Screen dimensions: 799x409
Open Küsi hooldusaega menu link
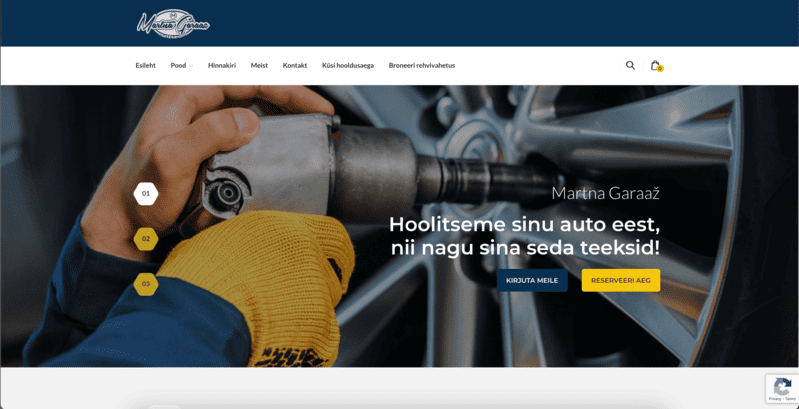[x=348, y=65]
